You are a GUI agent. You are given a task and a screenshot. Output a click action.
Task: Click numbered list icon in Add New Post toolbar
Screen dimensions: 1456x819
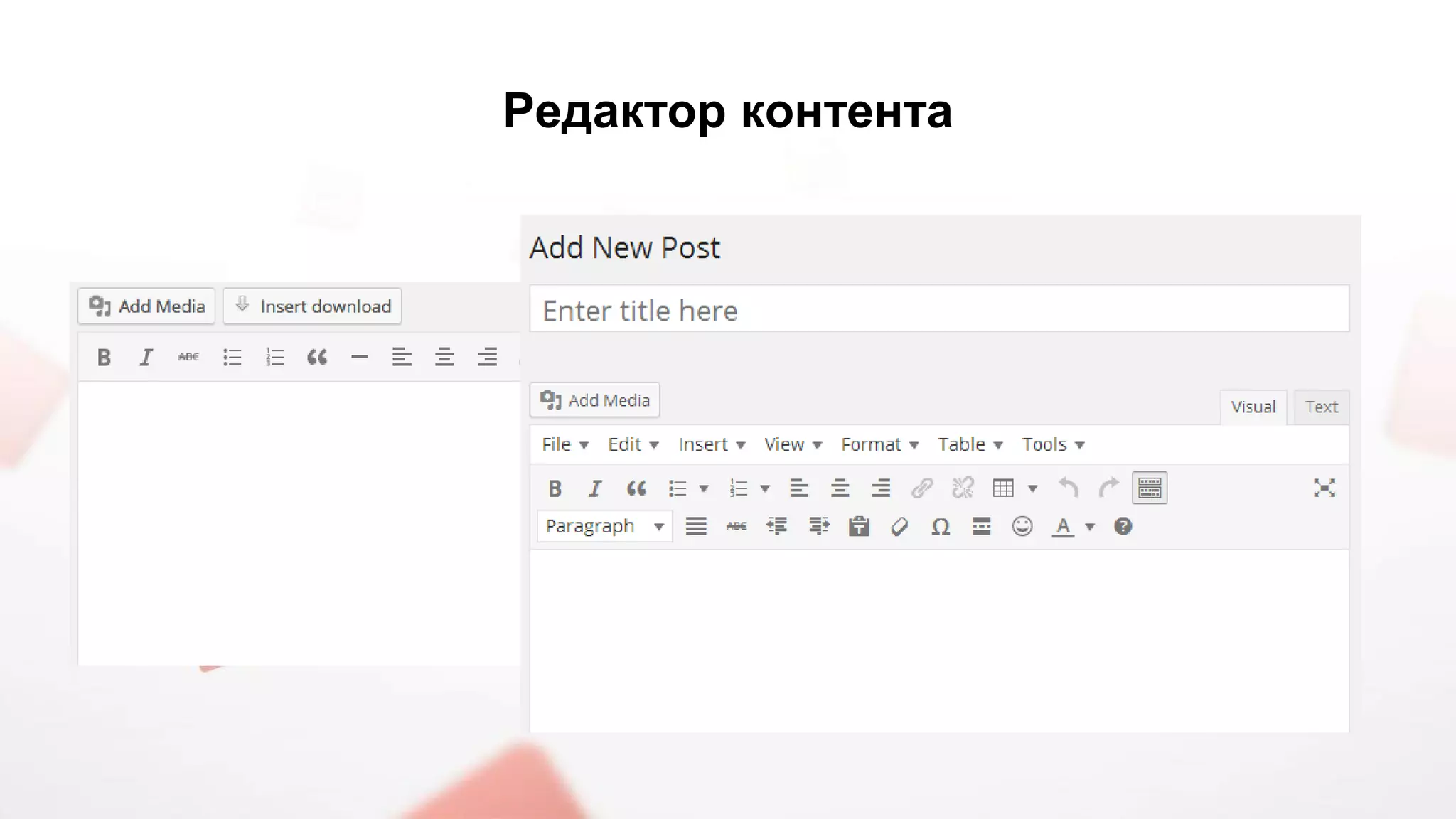point(739,488)
